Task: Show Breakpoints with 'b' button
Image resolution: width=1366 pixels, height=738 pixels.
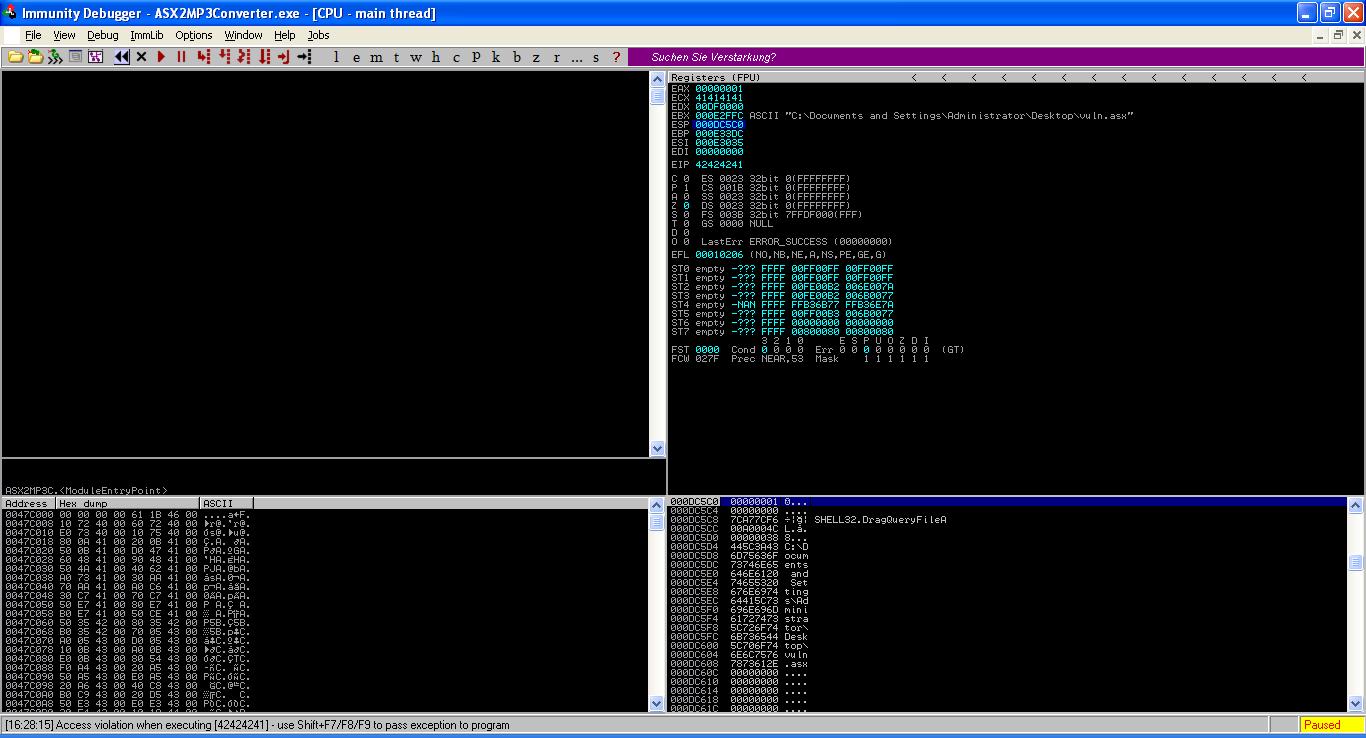Action: [516, 57]
